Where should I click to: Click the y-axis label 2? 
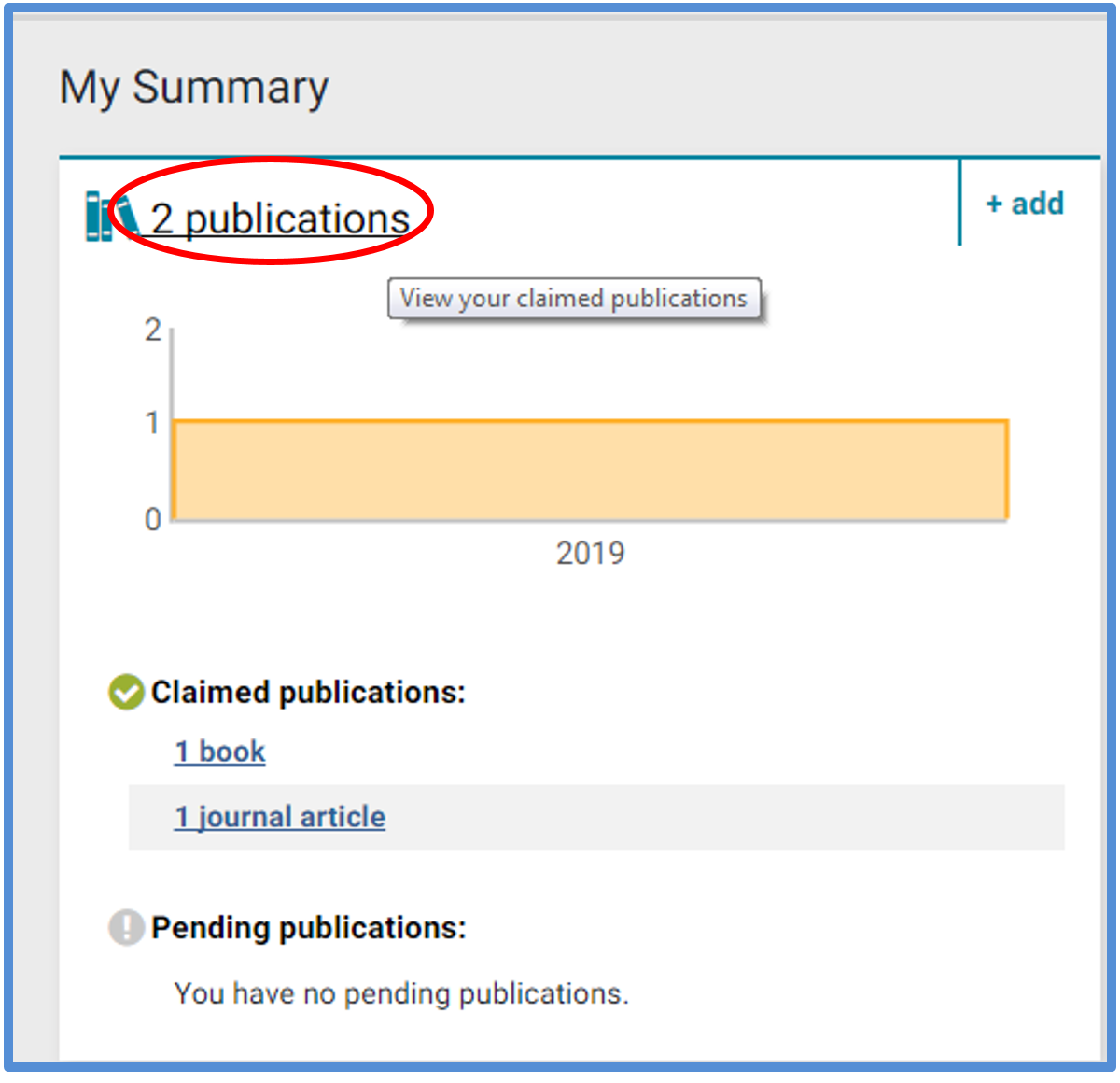153,330
